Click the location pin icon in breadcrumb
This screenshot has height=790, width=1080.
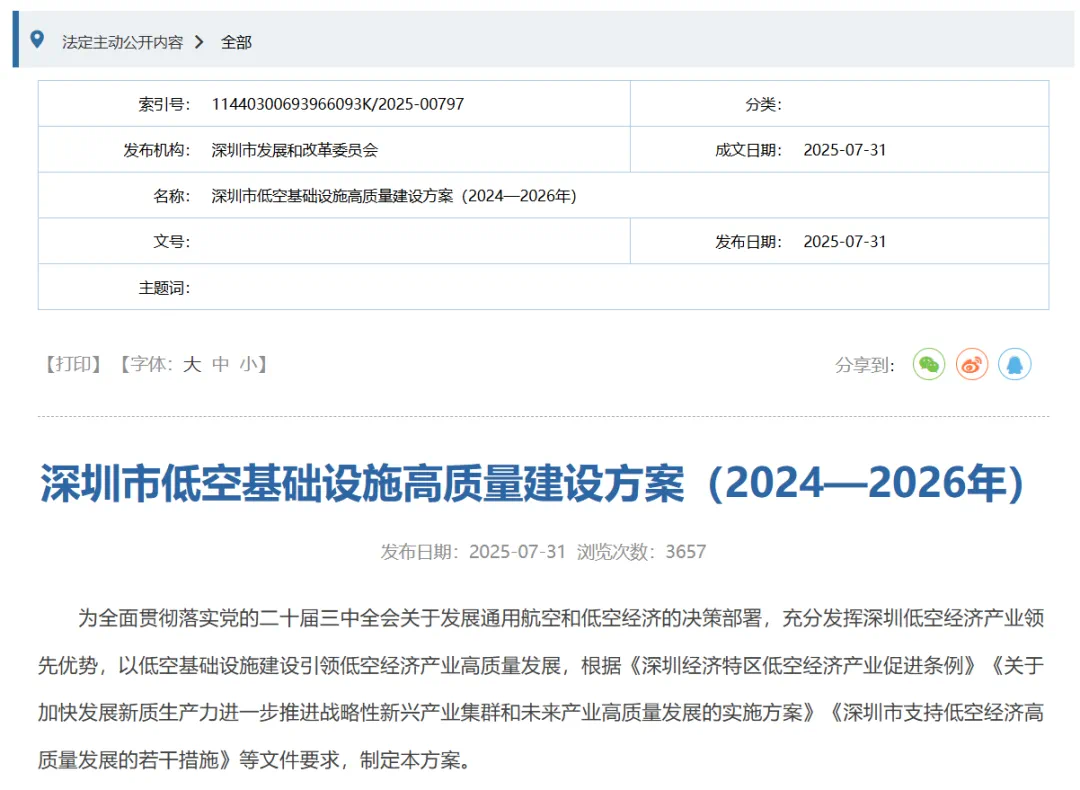[x=38, y=40]
